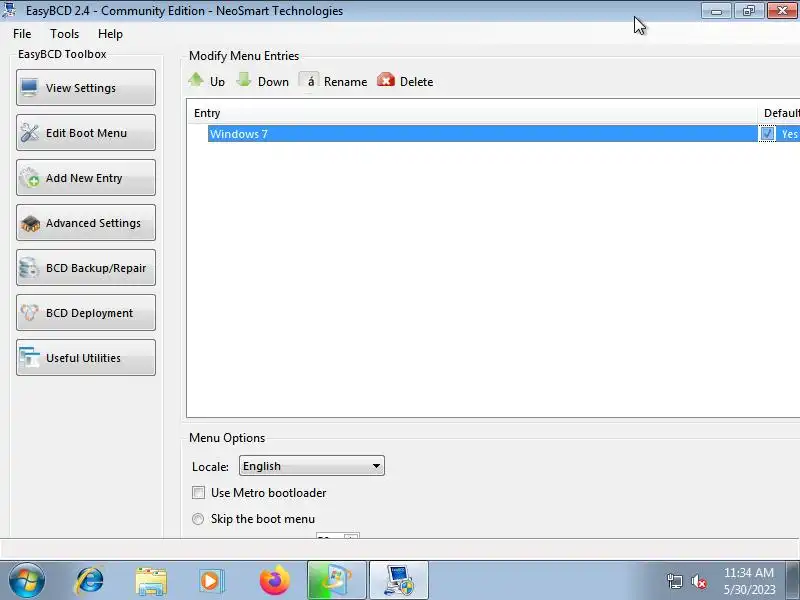Viewport: 800px width, 600px height.
Task: Enable Use Metro bootloader checkbox
Action: pos(198,492)
